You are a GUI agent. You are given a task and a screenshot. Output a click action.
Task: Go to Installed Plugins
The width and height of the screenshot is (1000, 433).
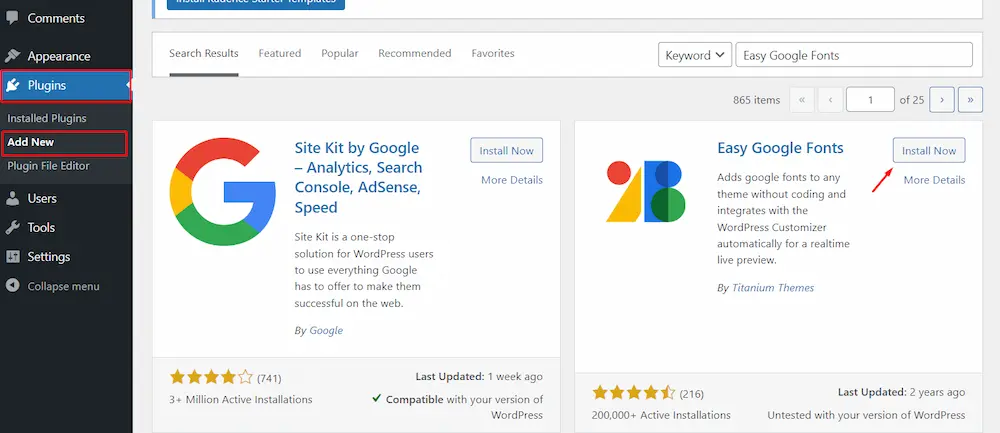[47, 119]
